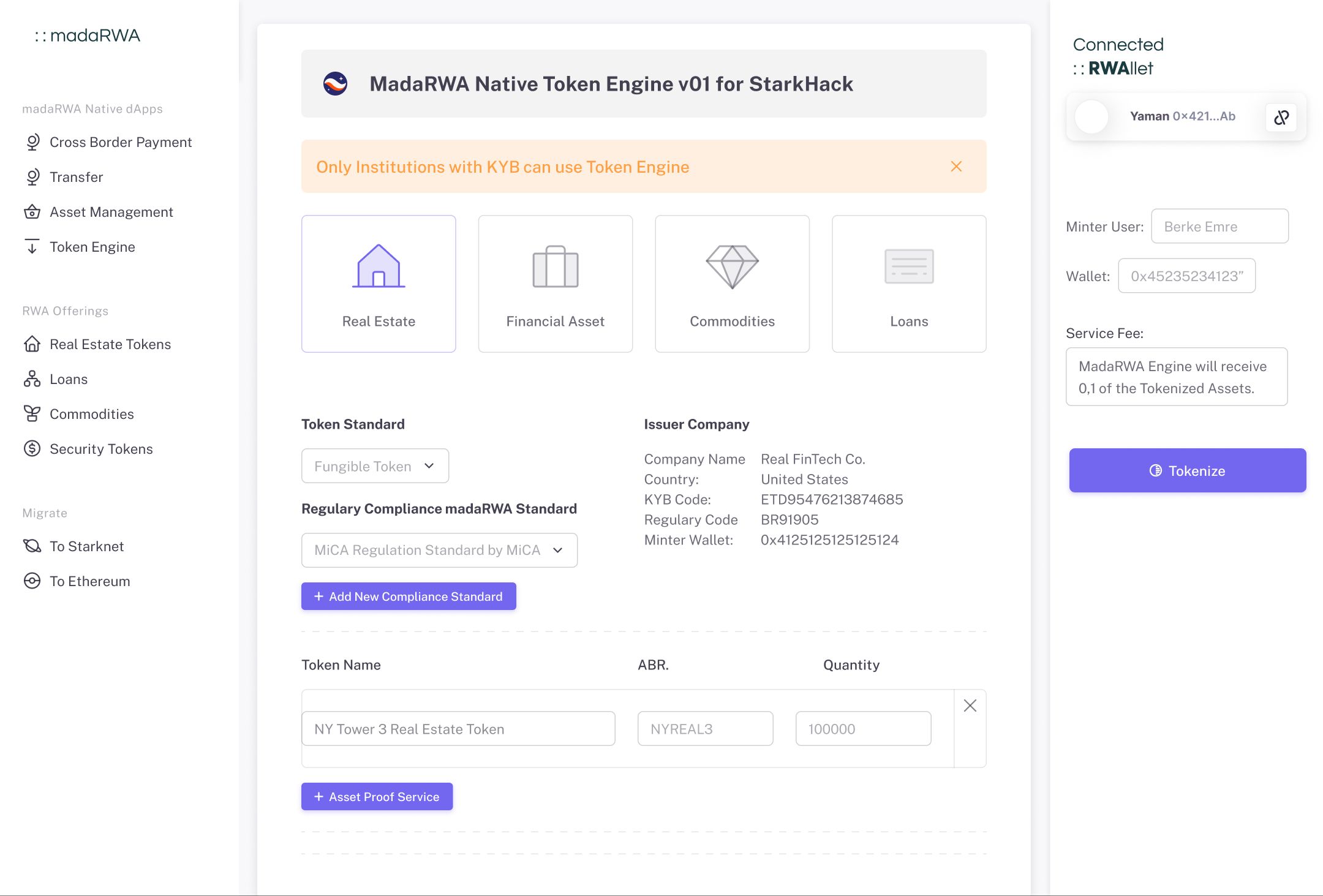Open the MiCA Regulation Standard dropdown
Viewport: 1323px width, 896px height.
tap(439, 550)
